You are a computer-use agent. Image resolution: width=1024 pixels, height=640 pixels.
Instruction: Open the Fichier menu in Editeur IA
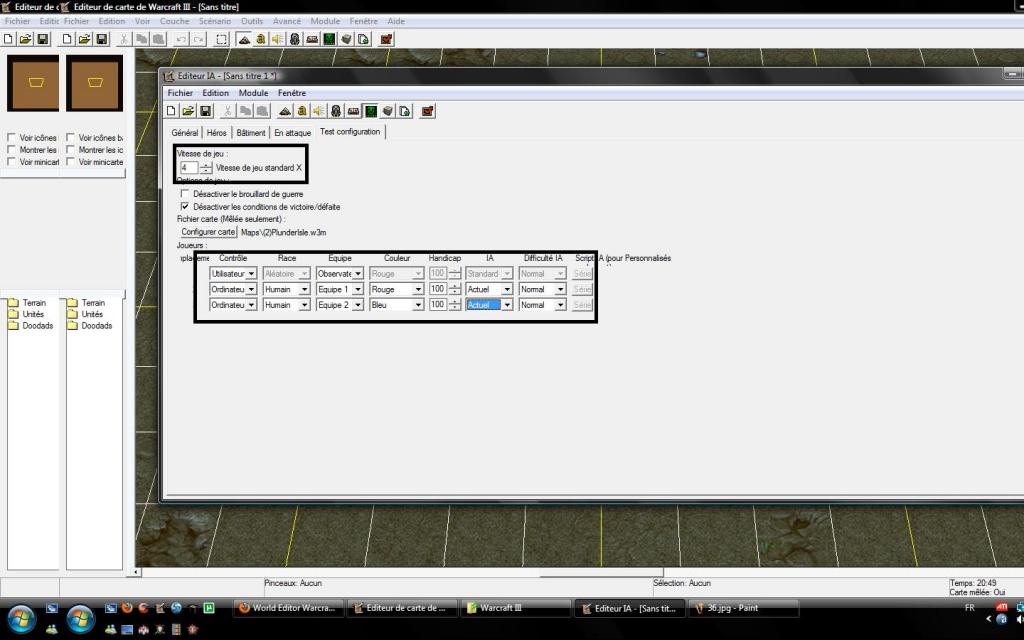[x=180, y=93]
